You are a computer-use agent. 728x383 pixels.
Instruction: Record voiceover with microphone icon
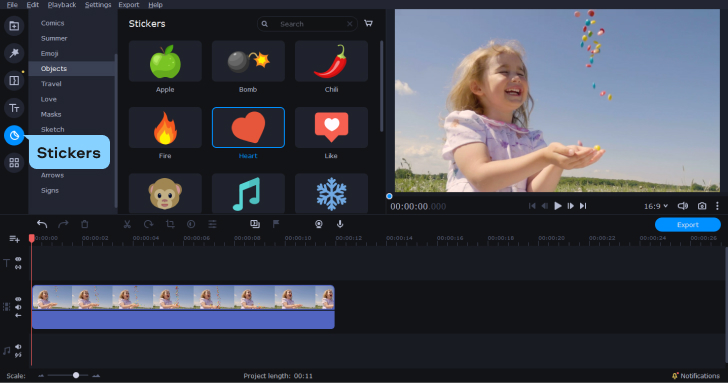[340, 224]
